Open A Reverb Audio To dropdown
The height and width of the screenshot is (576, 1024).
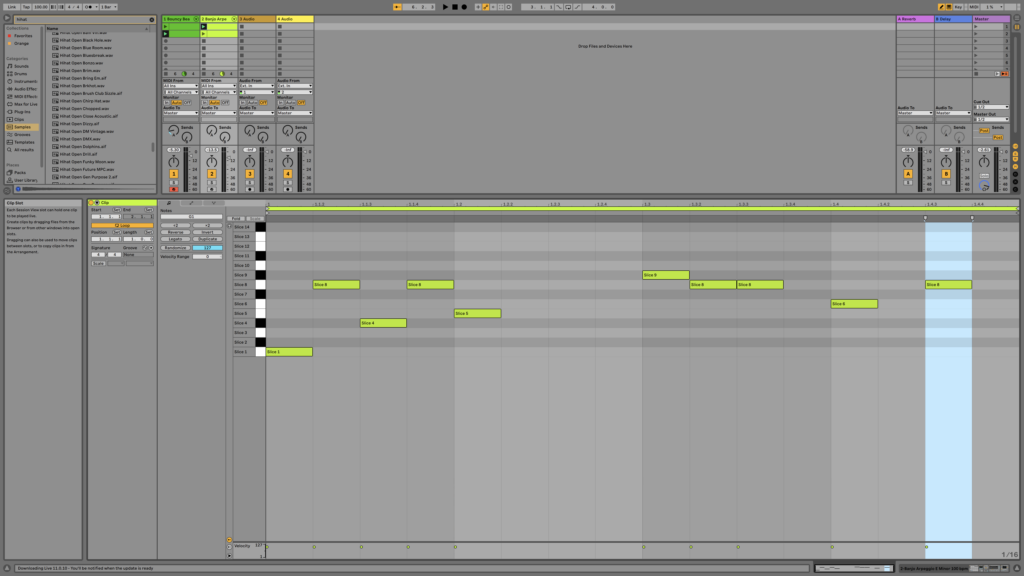(x=915, y=113)
